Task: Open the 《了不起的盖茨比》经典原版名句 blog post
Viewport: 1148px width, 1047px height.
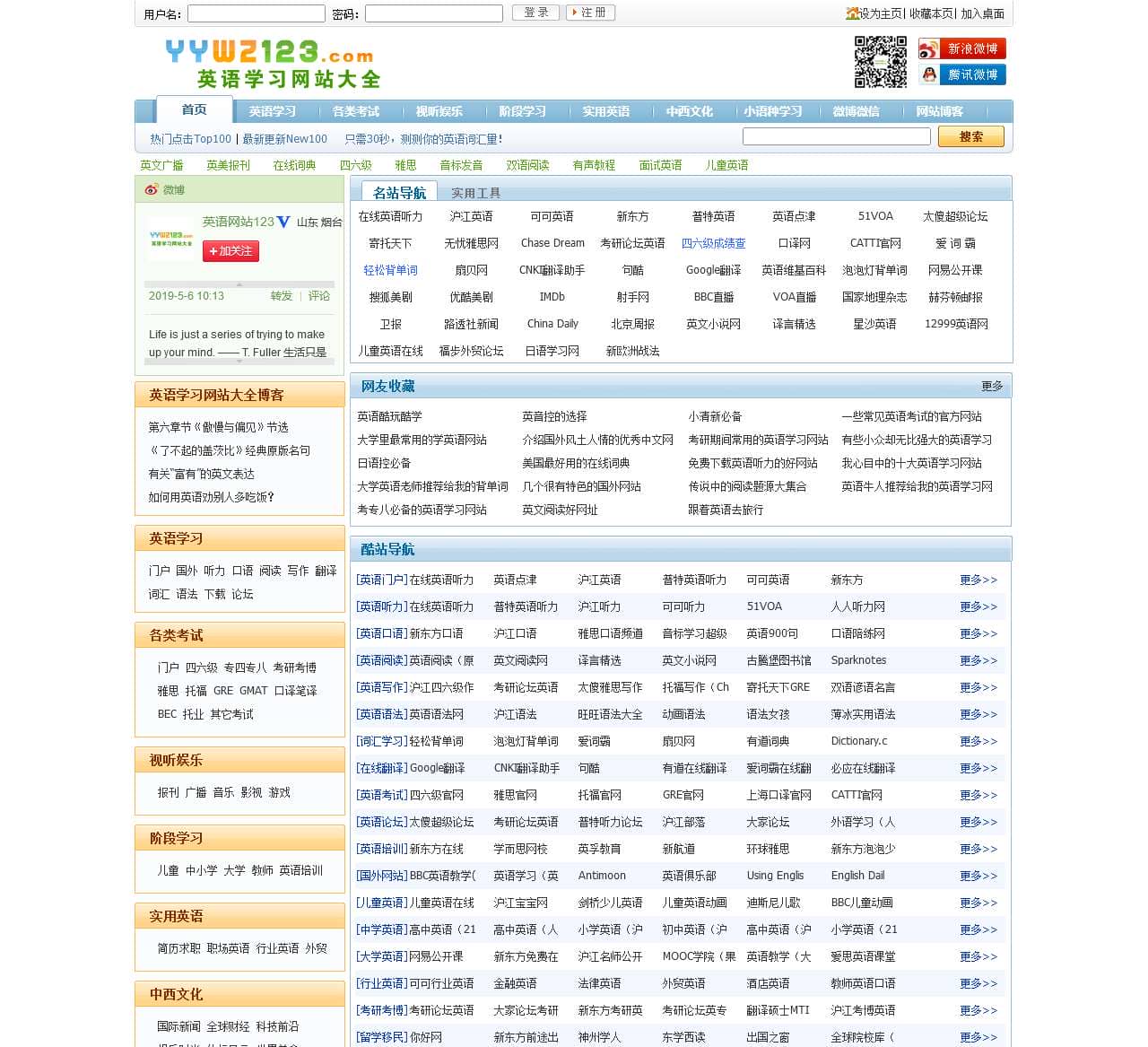Action: point(230,450)
